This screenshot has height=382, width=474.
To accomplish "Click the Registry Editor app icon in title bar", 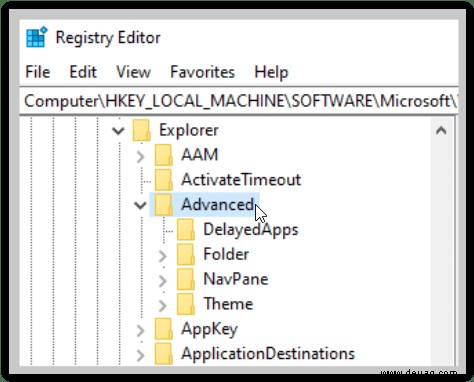I will pyautogui.click(x=37, y=37).
